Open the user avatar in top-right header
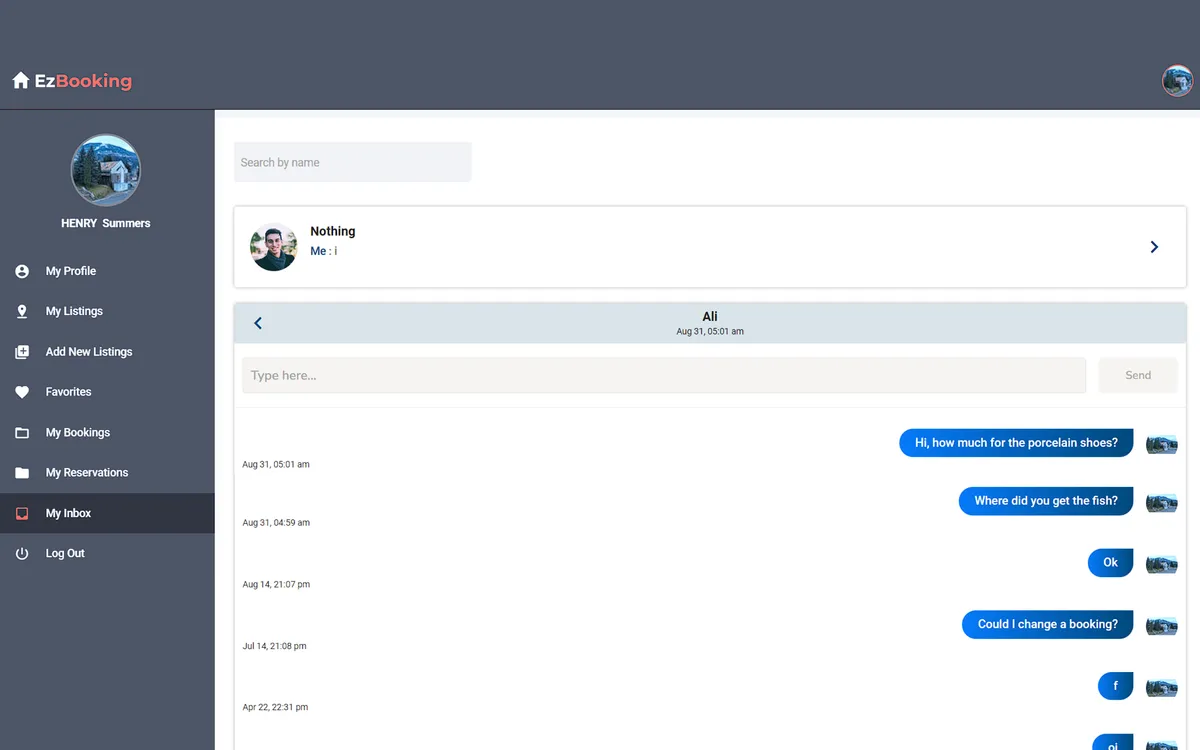 [1177, 81]
